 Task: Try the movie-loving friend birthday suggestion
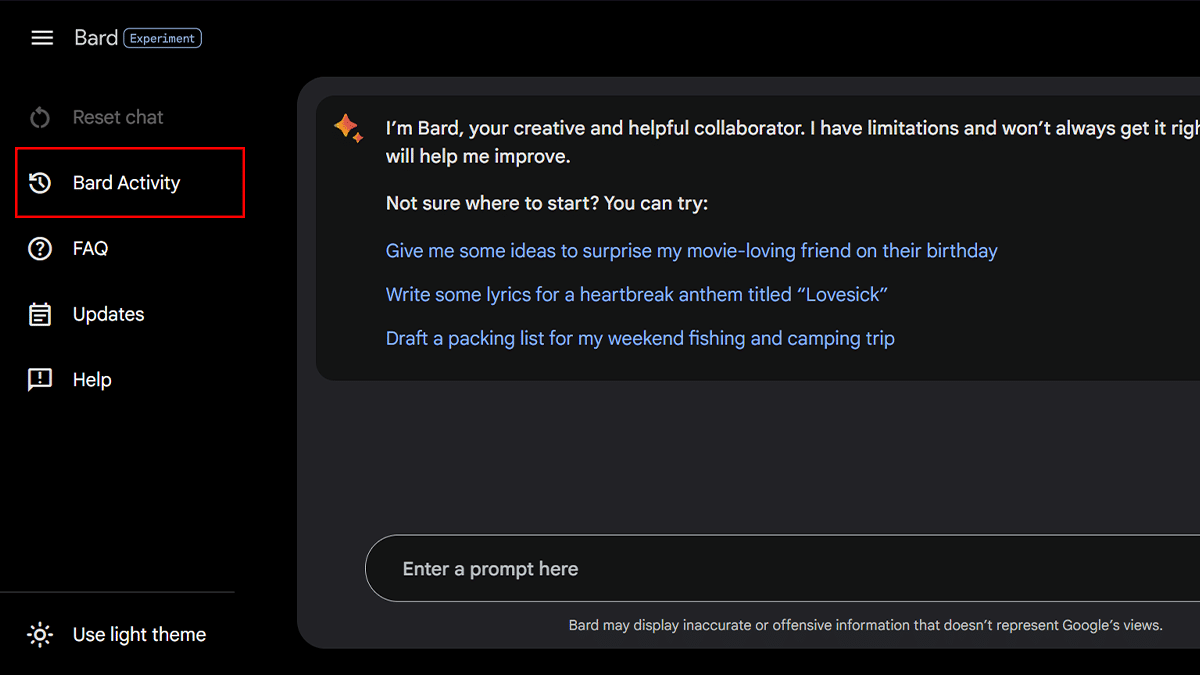pyautogui.click(x=691, y=251)
